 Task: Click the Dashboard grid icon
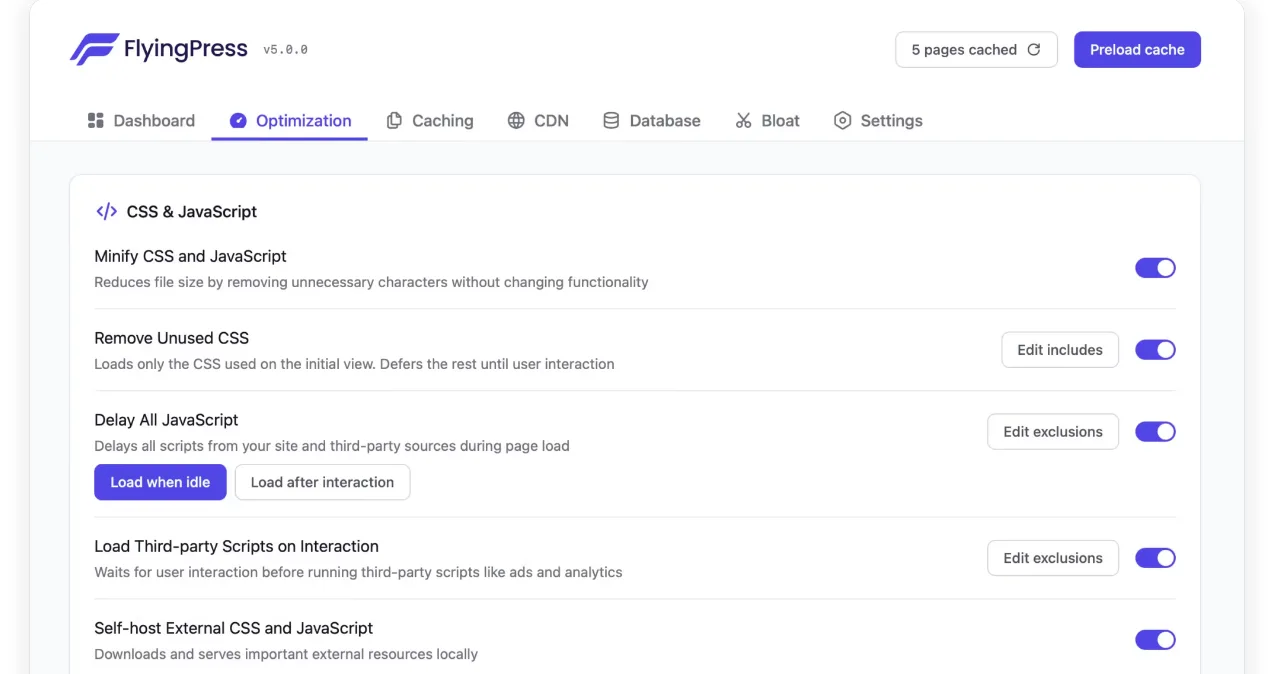tap(96, 120)
